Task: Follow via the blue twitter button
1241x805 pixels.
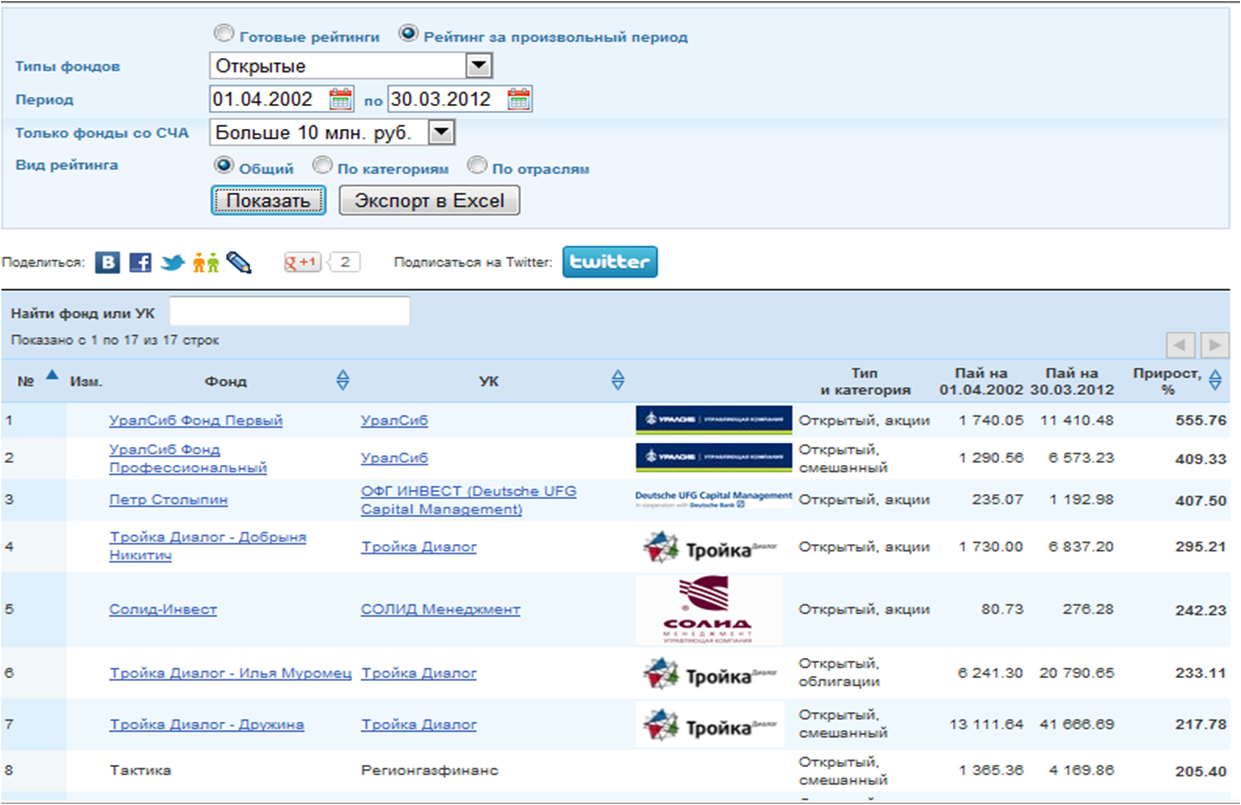Action: pos(610,262)
